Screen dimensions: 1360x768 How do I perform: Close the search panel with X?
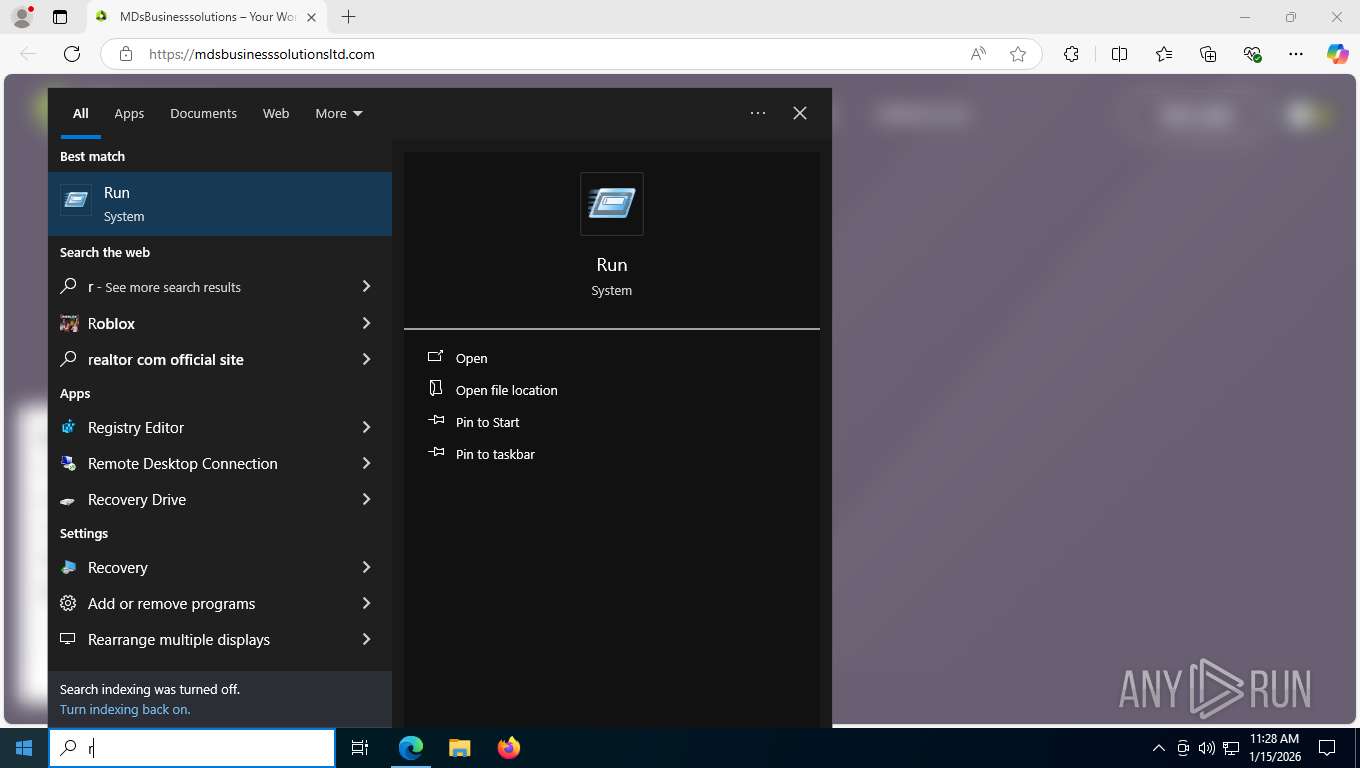pyautogui.click(x=800, y=113)
